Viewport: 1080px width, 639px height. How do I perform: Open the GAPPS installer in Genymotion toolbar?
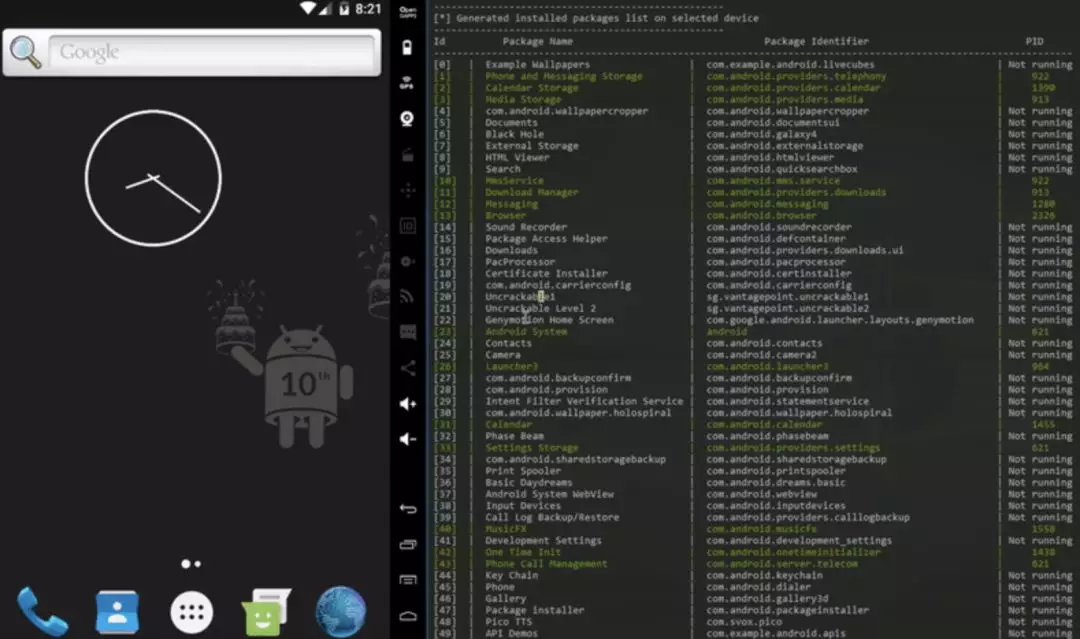(408, 12)
